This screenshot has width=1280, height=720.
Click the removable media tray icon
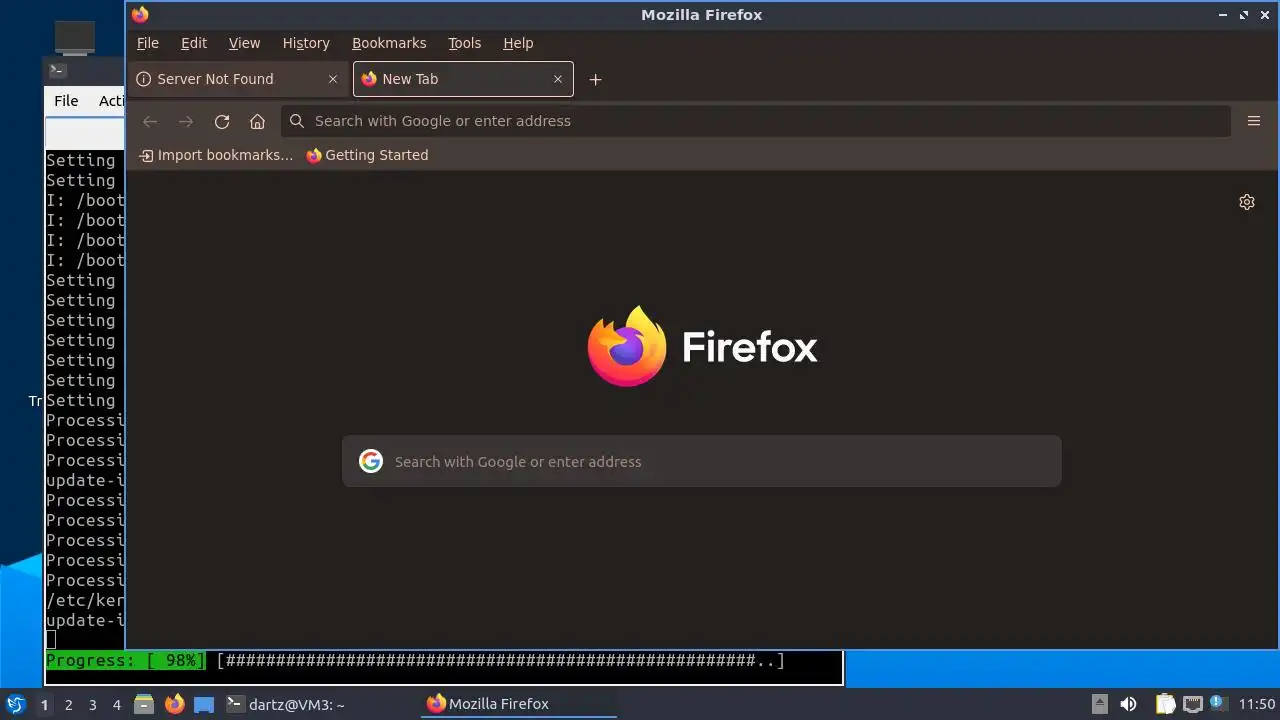1100,704
